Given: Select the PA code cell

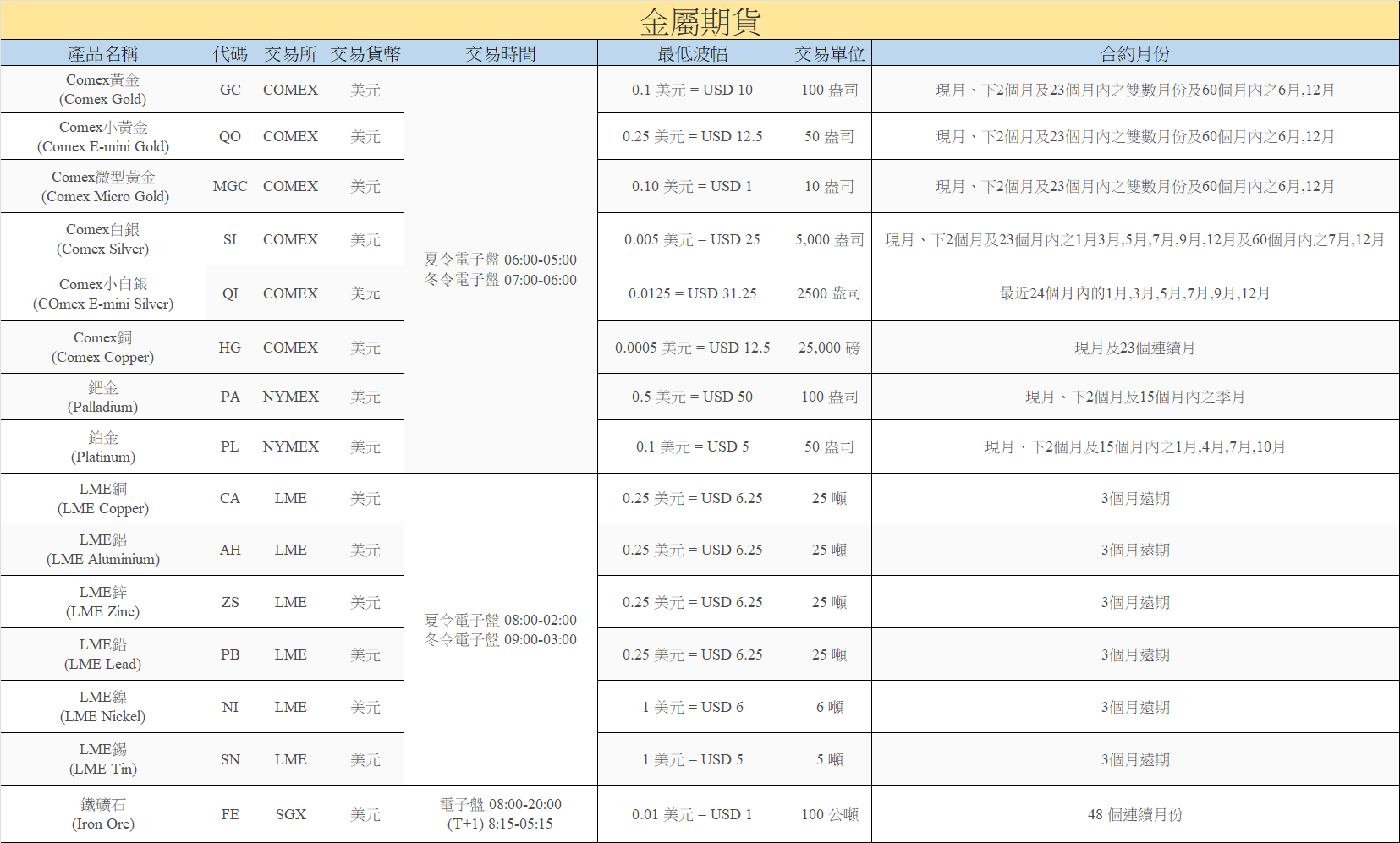Looking at the screenshot, I should 230,397.
